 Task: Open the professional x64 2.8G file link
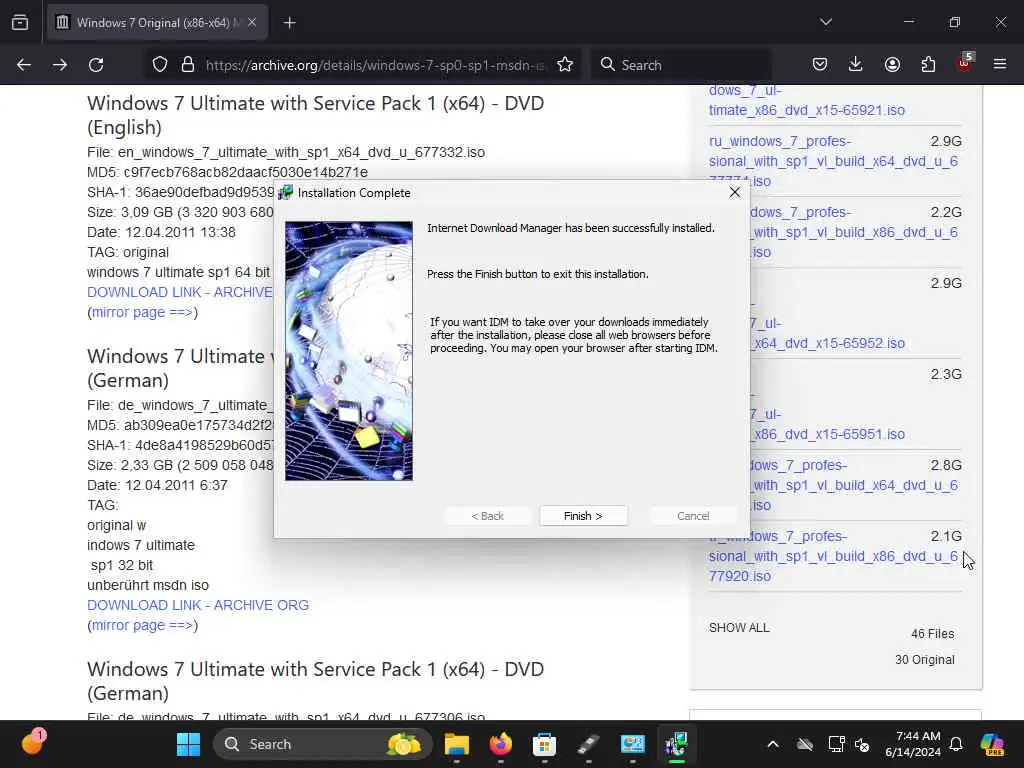(x=853, y=485)
